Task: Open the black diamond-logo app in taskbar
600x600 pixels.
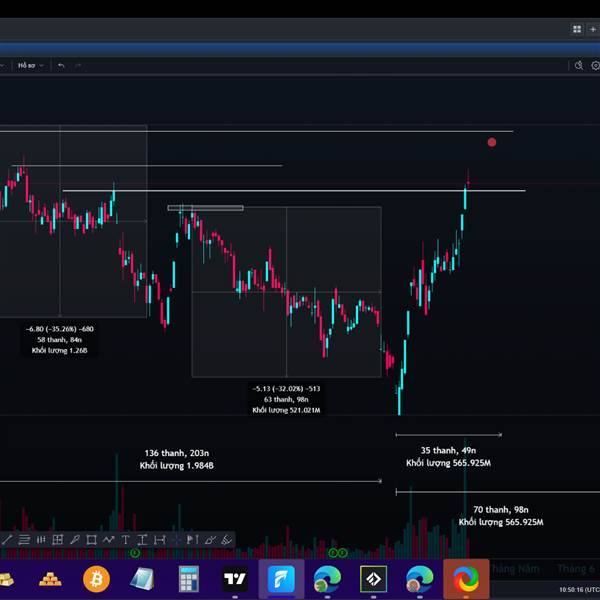Action: [373, 579]
